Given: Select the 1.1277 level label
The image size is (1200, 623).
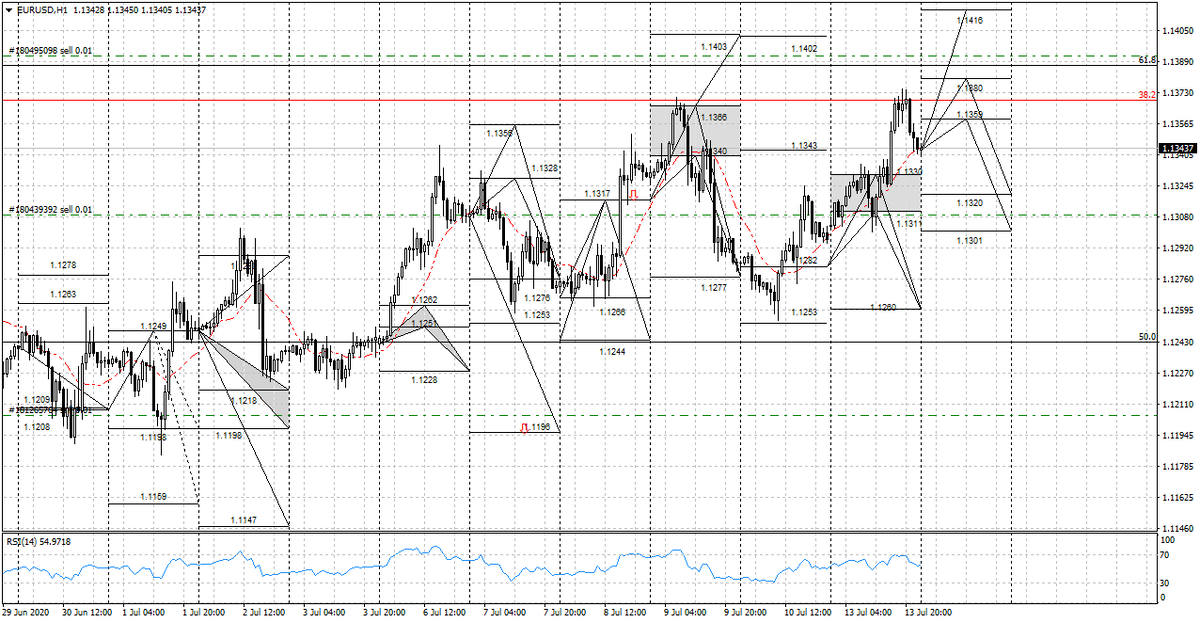Looking at the screenshot, I should click(713, 287).
